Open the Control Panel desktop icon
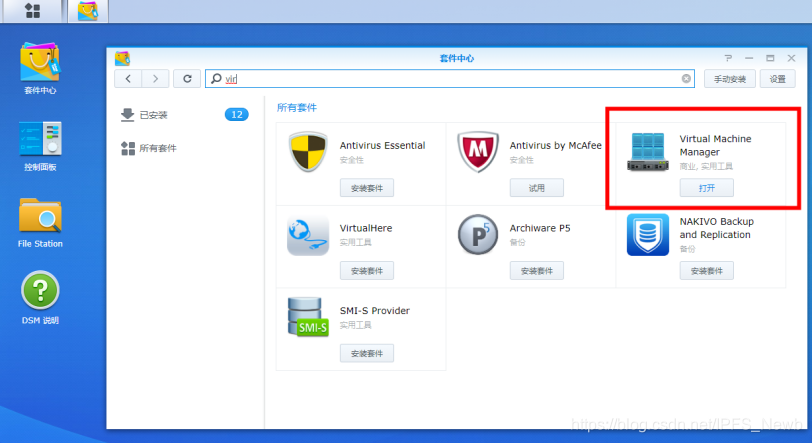This screenshot has width=812, height=443. pos(40,146)
